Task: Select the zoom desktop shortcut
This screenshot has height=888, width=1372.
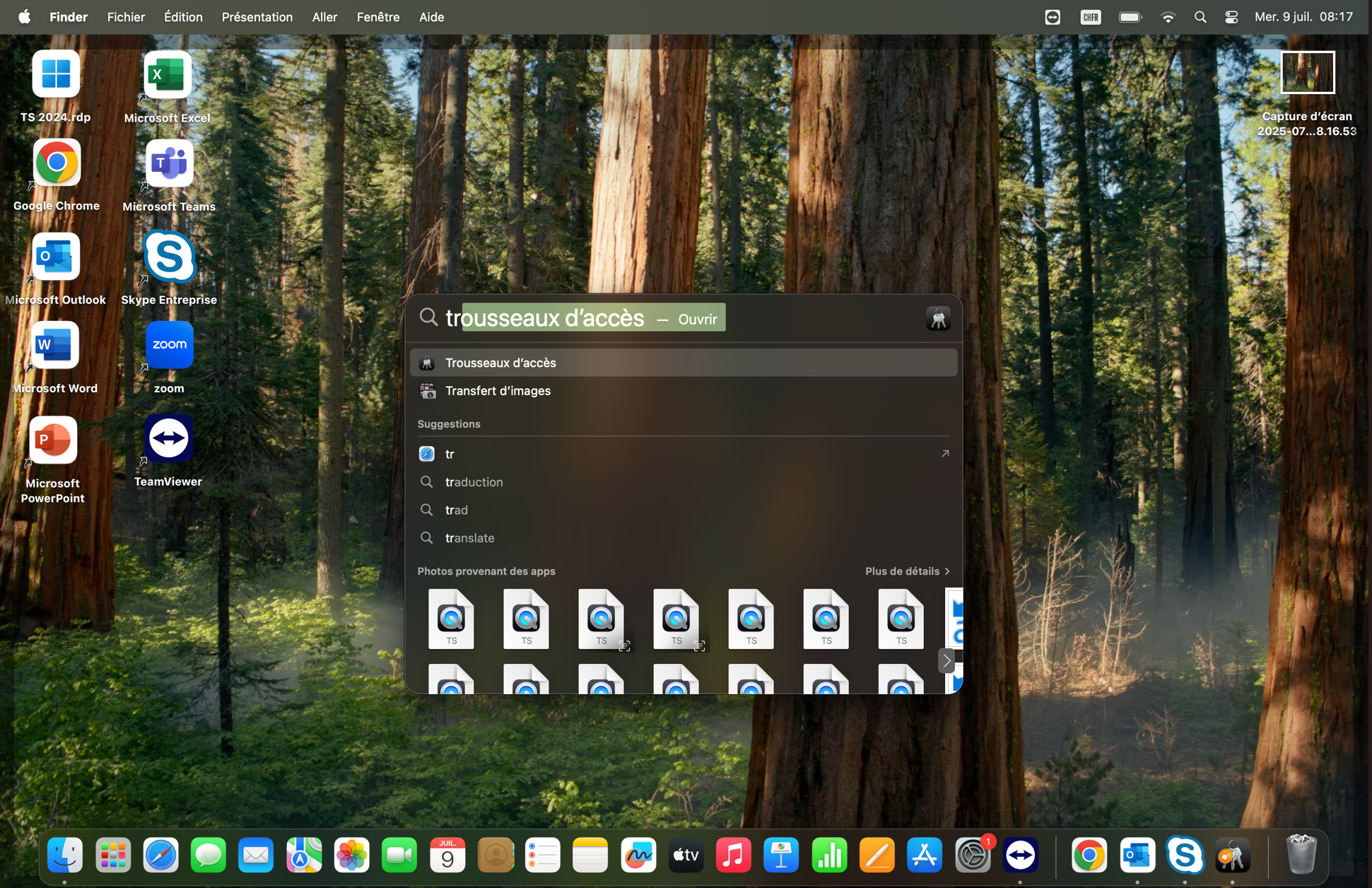Action: pyautogui.click(x=169, y=346)
